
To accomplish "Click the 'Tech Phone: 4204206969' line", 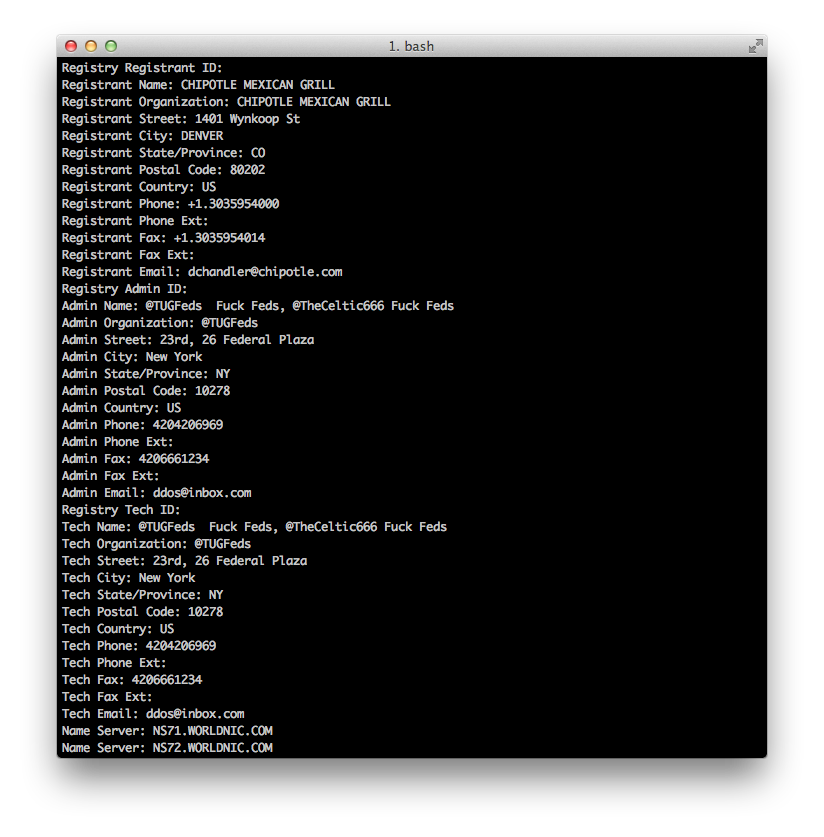I will [139, 646].
